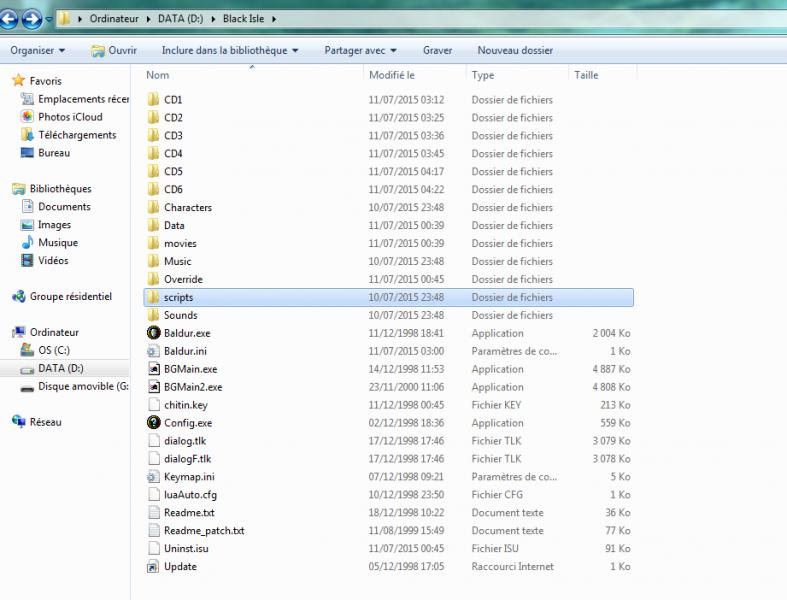
Task: Click the Keymap.ini settings file icon
Action: click(x=153, y=476)
